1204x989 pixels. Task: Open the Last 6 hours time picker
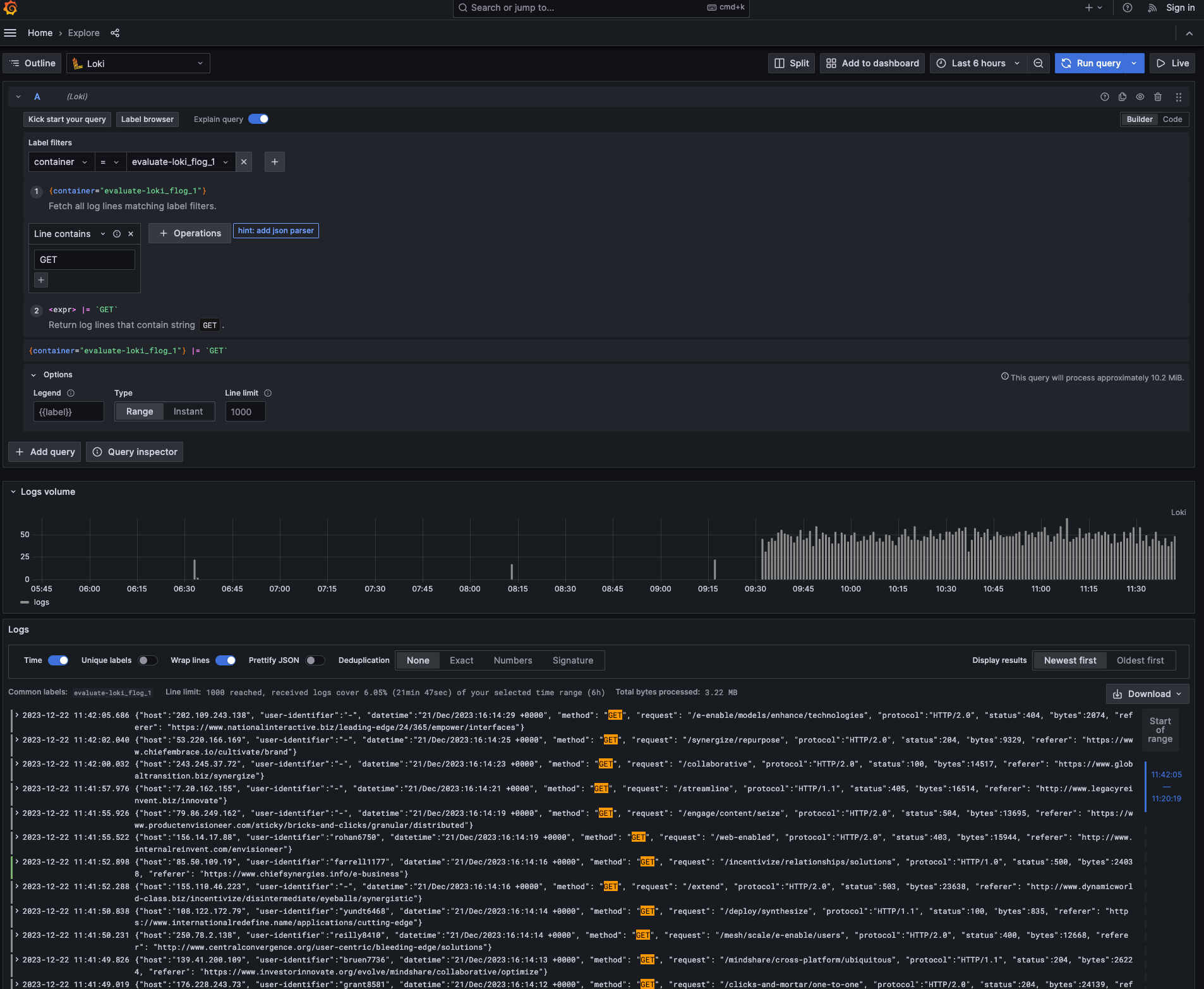pos(978,63)
